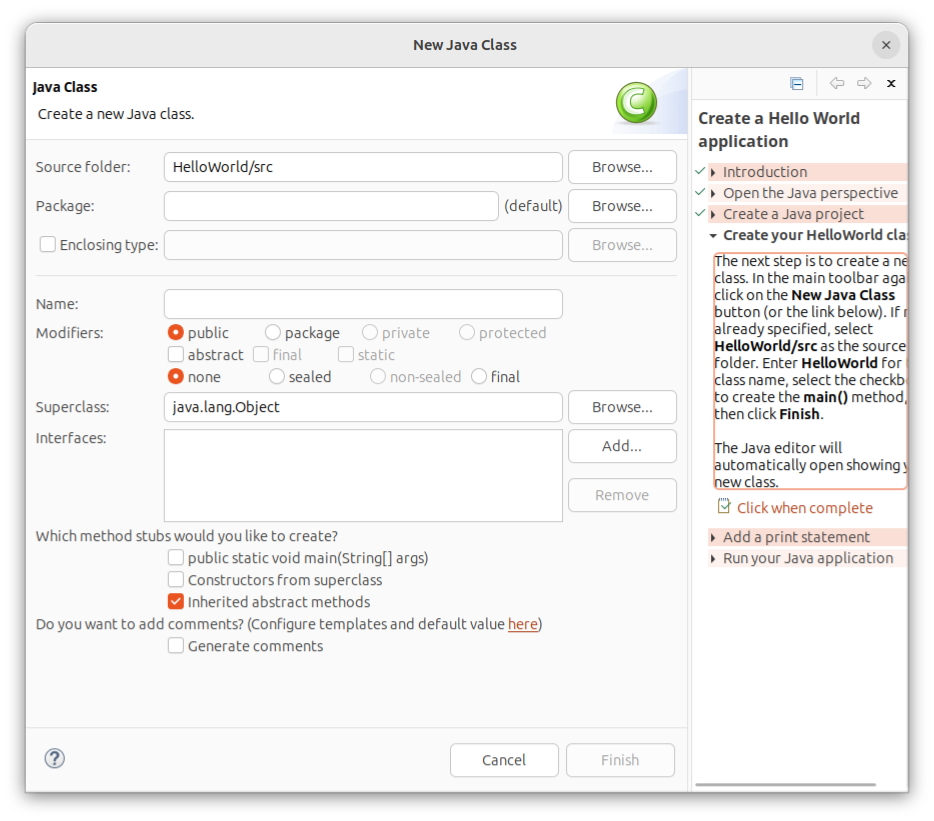Click the Click when complete checklist icon
Image resolution: width=934 pixels, height=821 pixels.
[724, 506]
